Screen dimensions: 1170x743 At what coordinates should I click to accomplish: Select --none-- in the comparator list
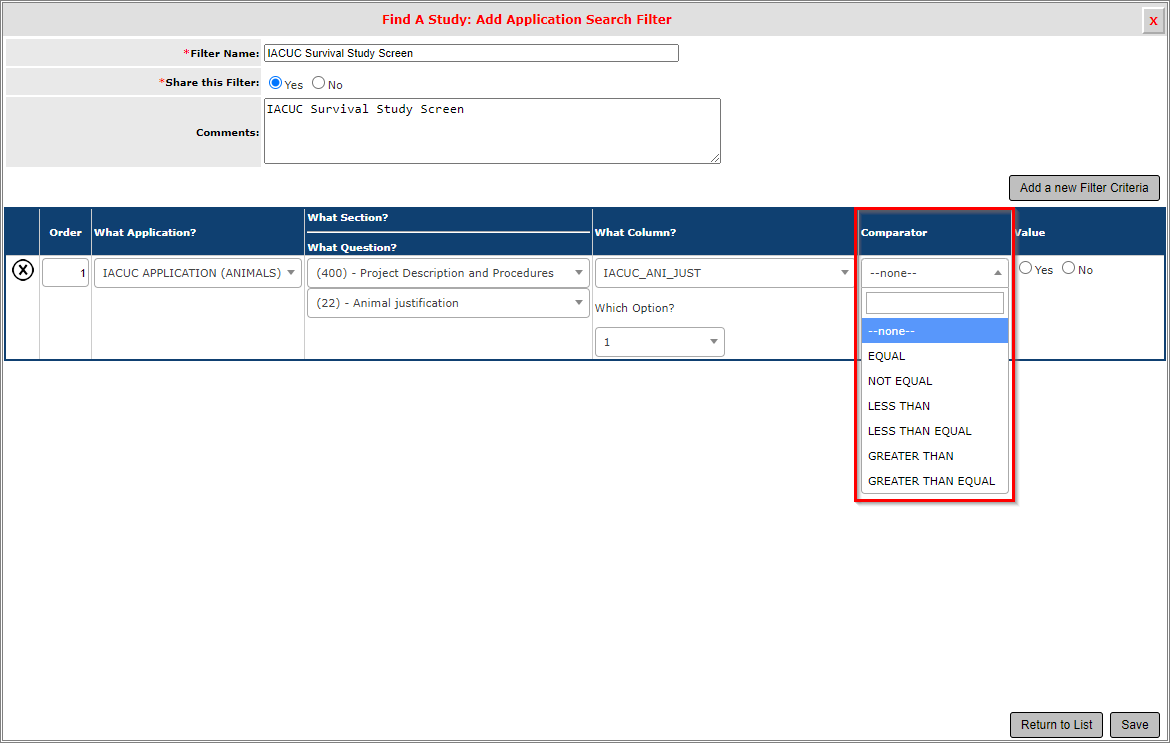tap(934, 331)
